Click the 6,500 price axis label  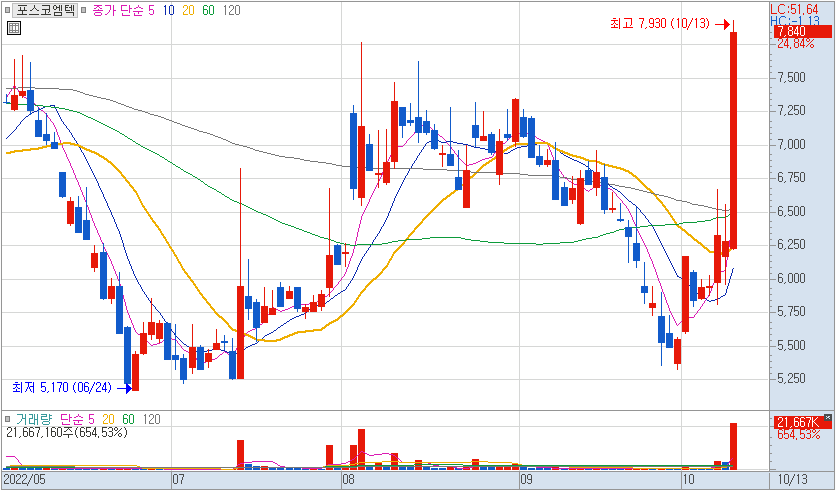click(791, 212)
